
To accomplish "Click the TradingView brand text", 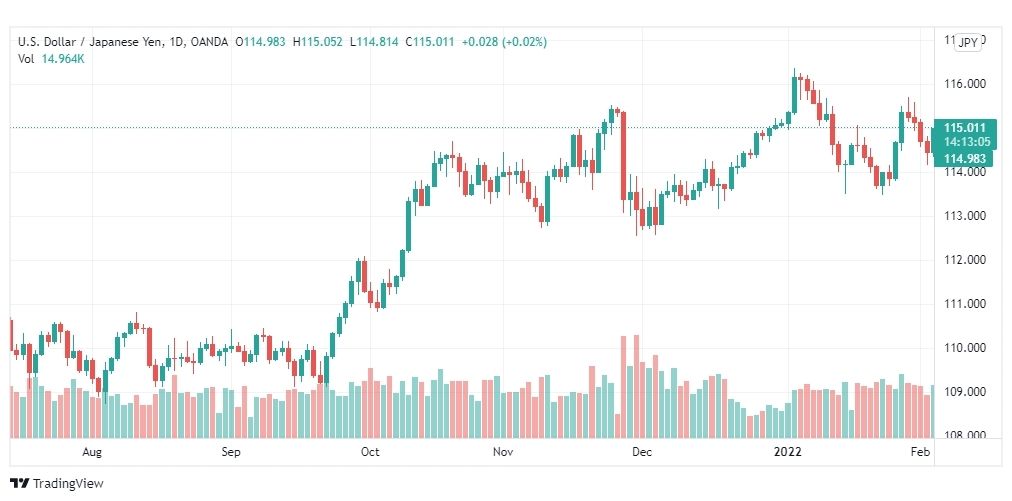I will coord(68,484).
